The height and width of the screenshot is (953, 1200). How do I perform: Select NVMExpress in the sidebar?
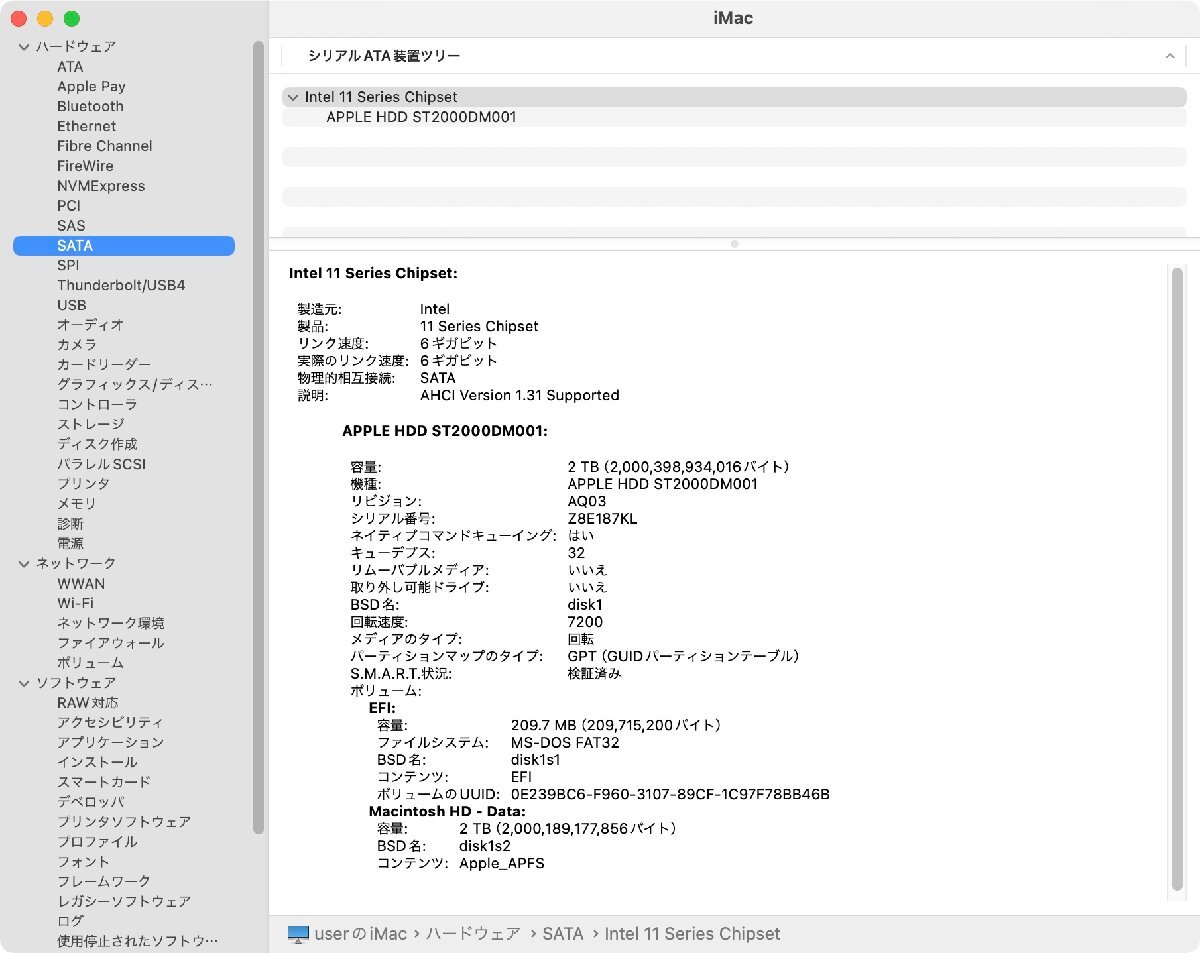point(100,186)
